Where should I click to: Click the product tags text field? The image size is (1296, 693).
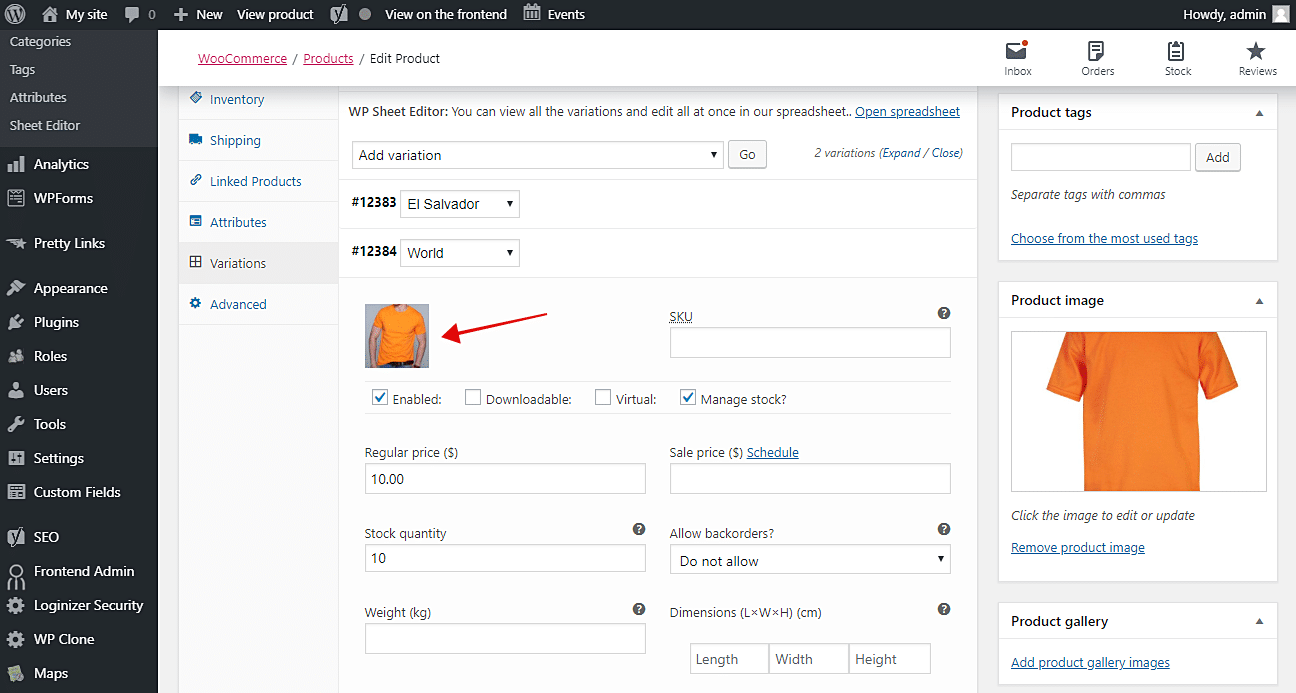click(x=1101, y=157)
